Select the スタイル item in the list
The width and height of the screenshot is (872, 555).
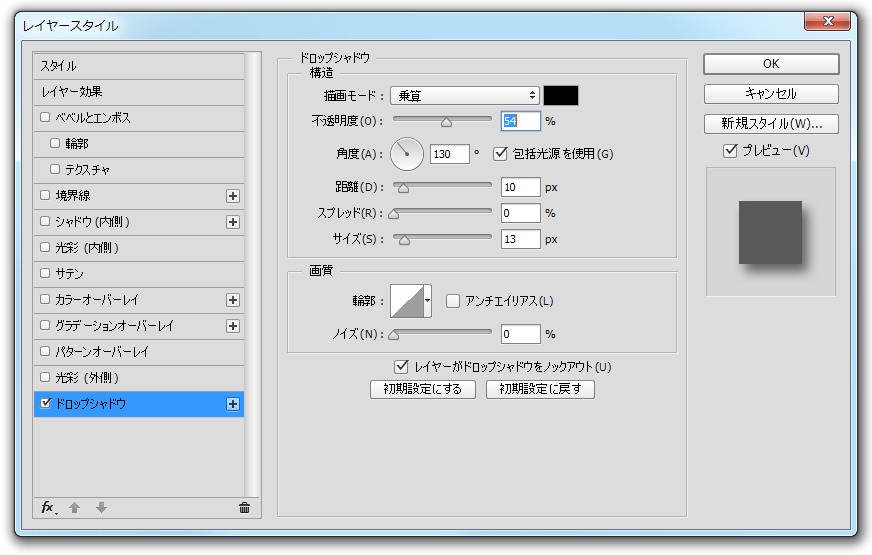click(139, 66)
